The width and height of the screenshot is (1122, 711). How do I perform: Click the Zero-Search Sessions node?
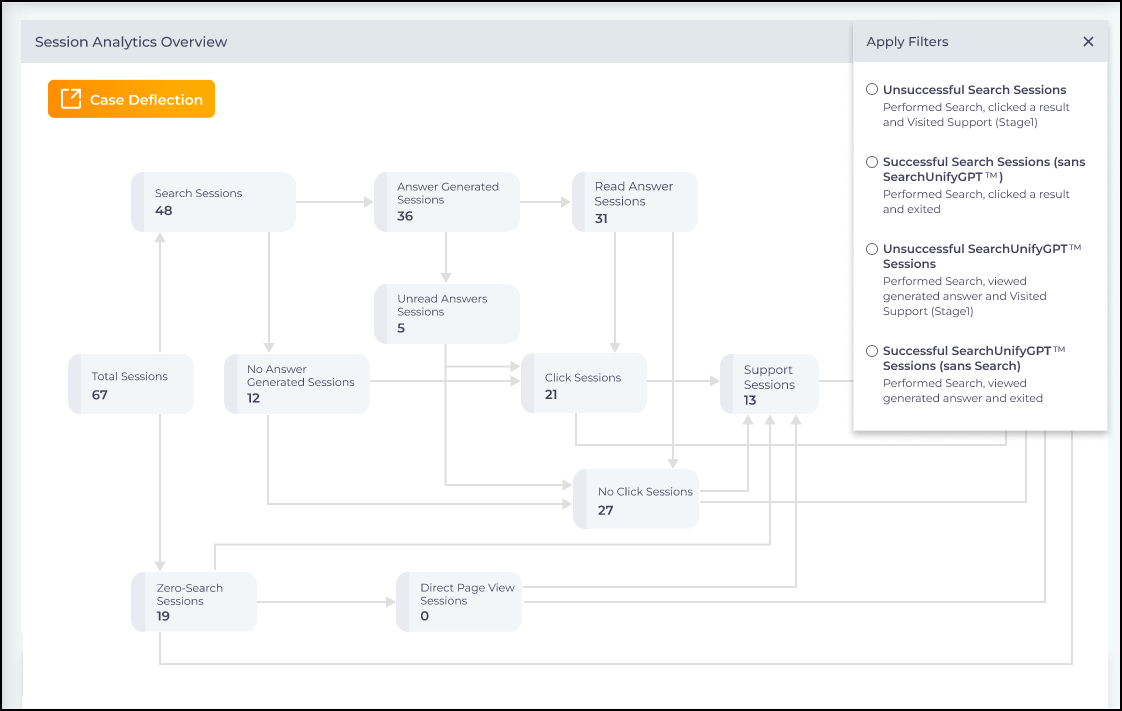194,602
